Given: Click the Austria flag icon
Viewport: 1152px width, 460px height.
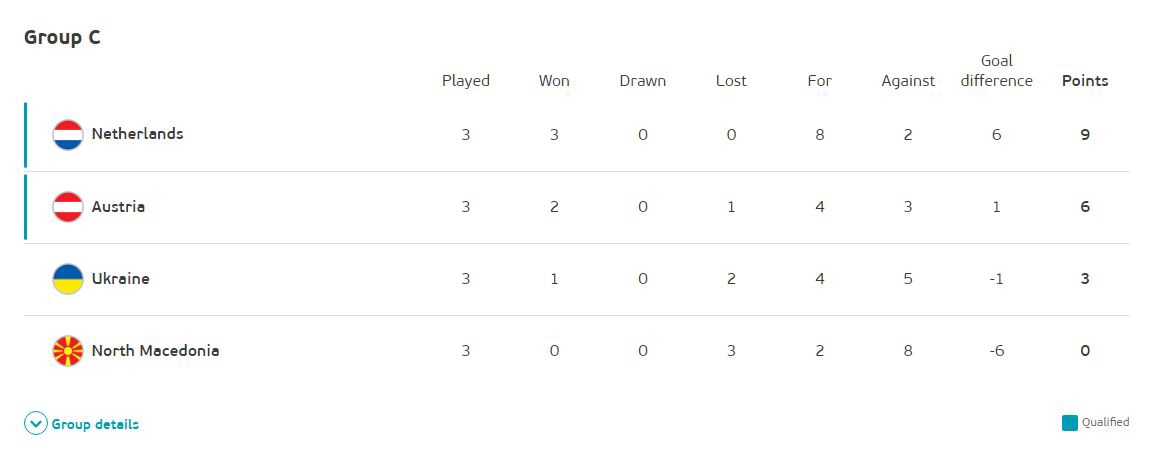Looking at the screenshot, I should click(68, 207).
